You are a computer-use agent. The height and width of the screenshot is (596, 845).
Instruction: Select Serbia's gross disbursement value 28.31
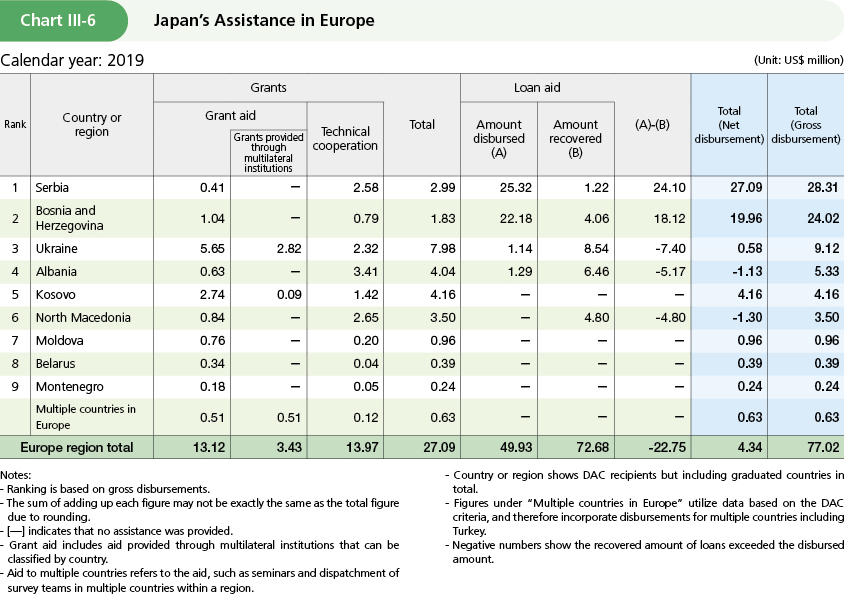(820, 187)
